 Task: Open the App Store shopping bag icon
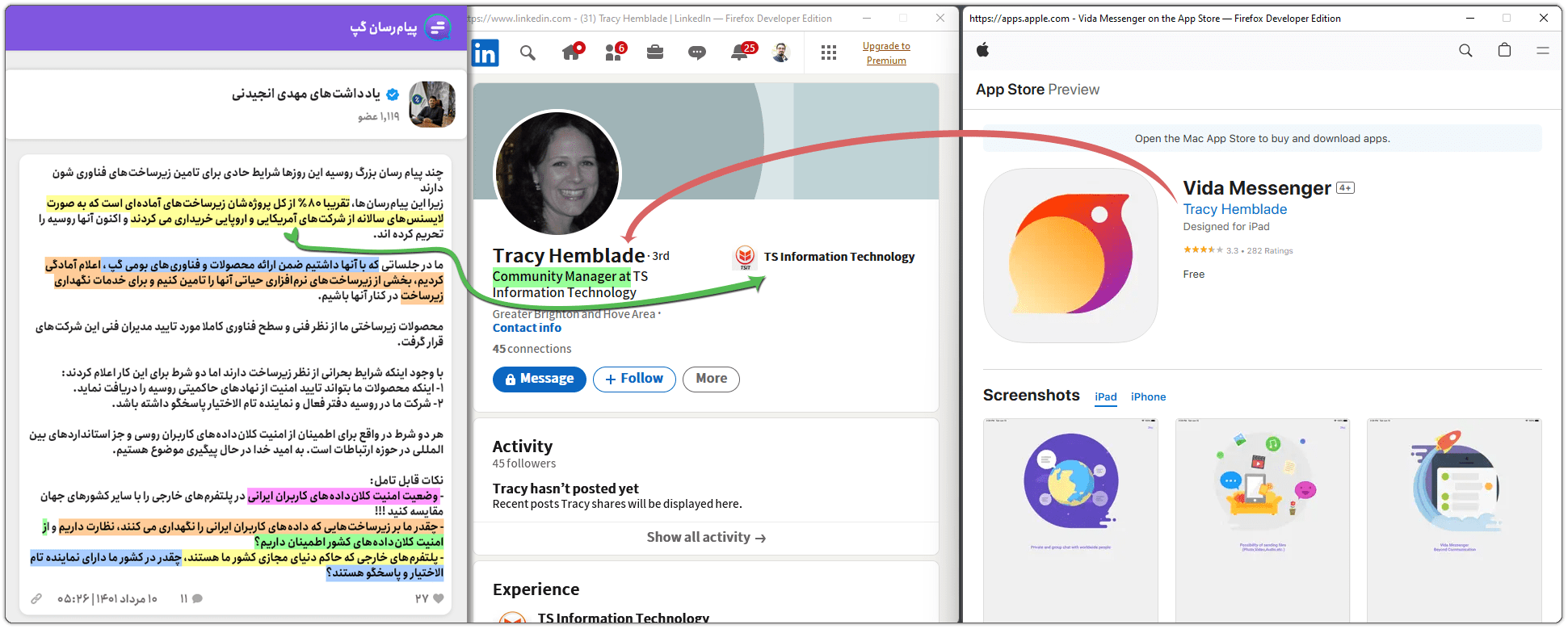[1504, 51]
